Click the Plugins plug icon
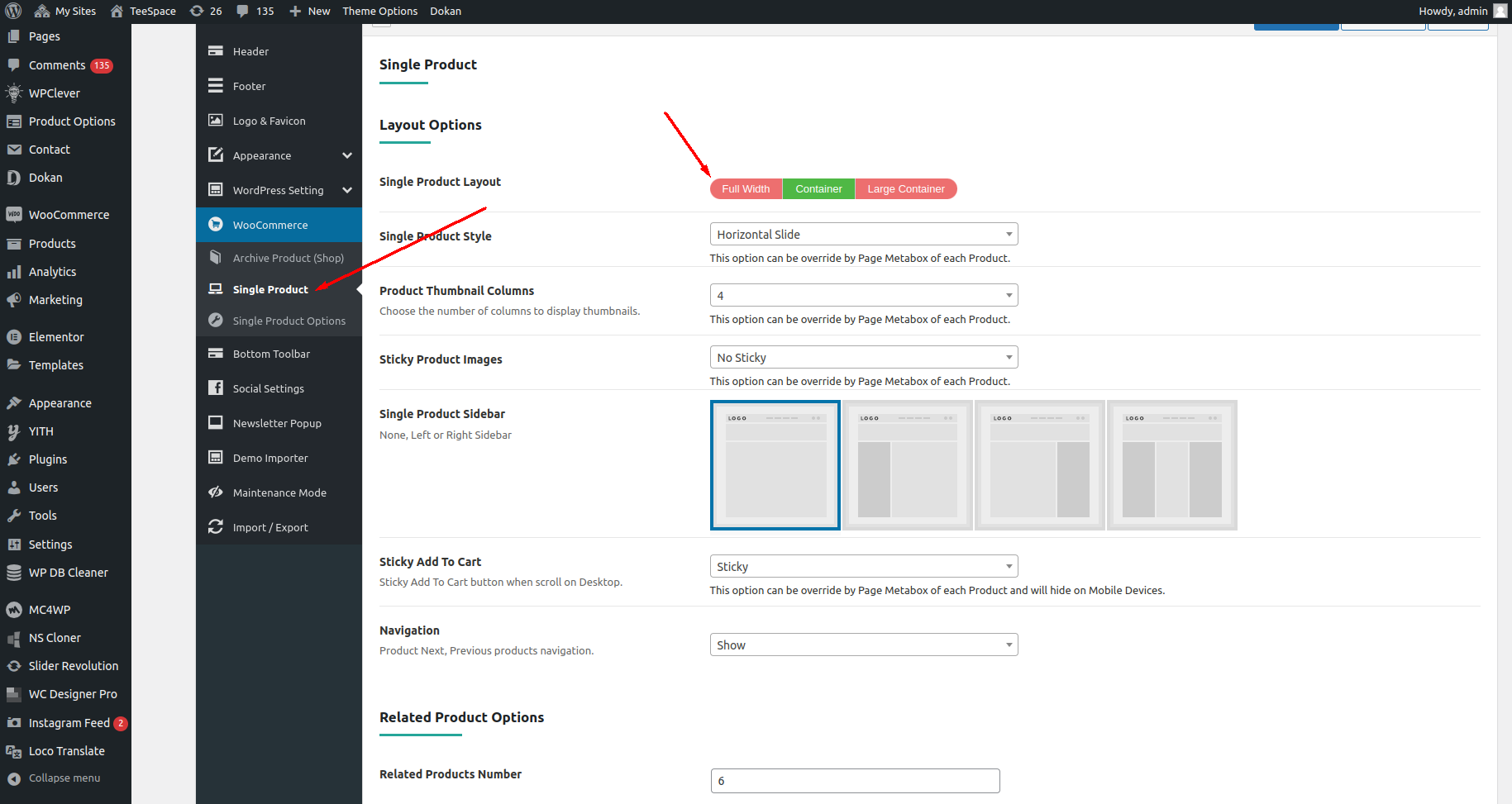The height and width of the screenshot is (804, 1512). (x=13, y=459)
